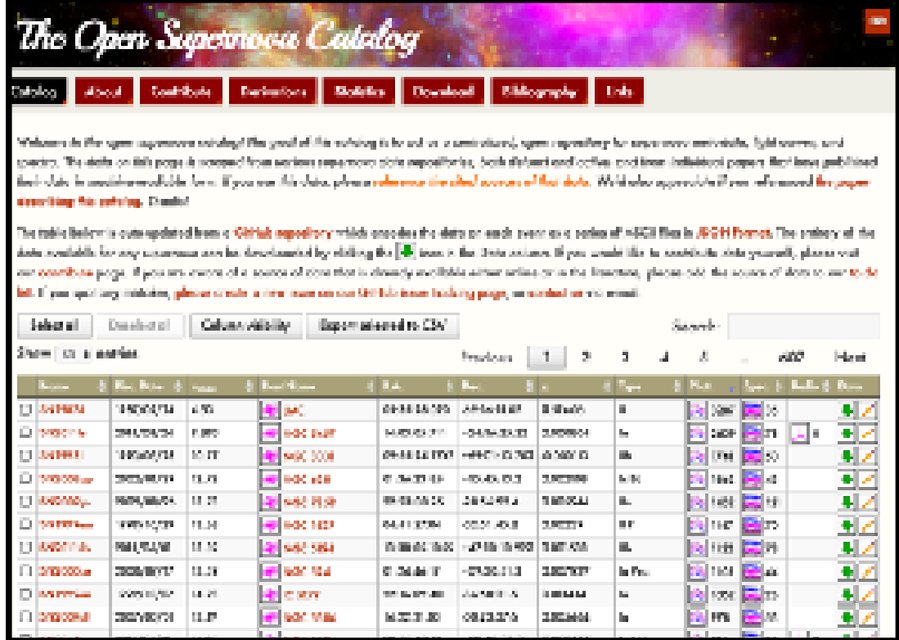This screenshot has width=899, height=640.
Task: Go to results page 3
Action: (x=625, y=357)
